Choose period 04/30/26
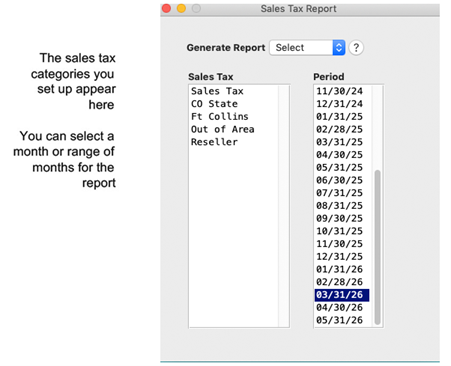Viewport: 451px width, 366px height. (x=339, y=307)
